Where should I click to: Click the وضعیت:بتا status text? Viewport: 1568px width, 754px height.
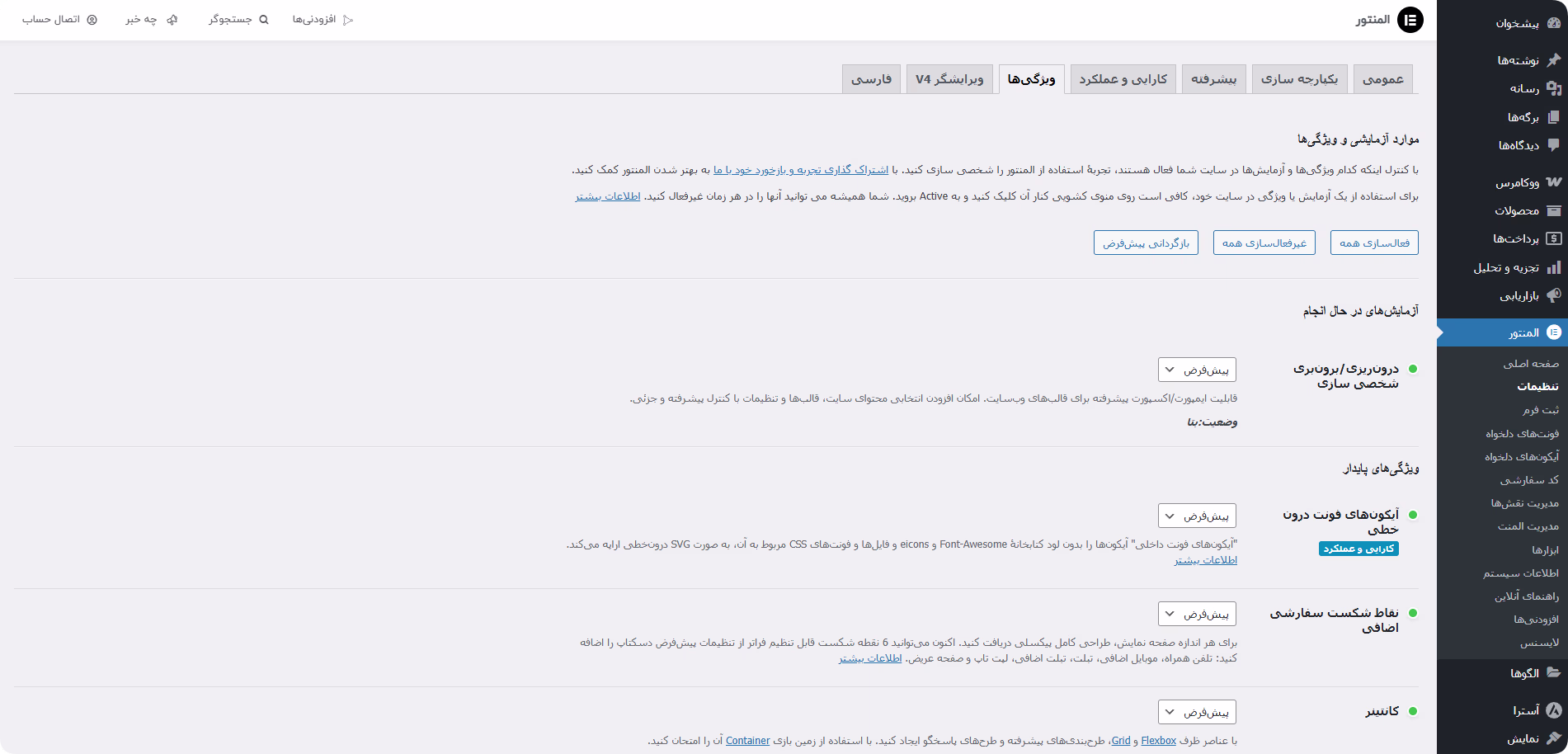point(1212,422)
